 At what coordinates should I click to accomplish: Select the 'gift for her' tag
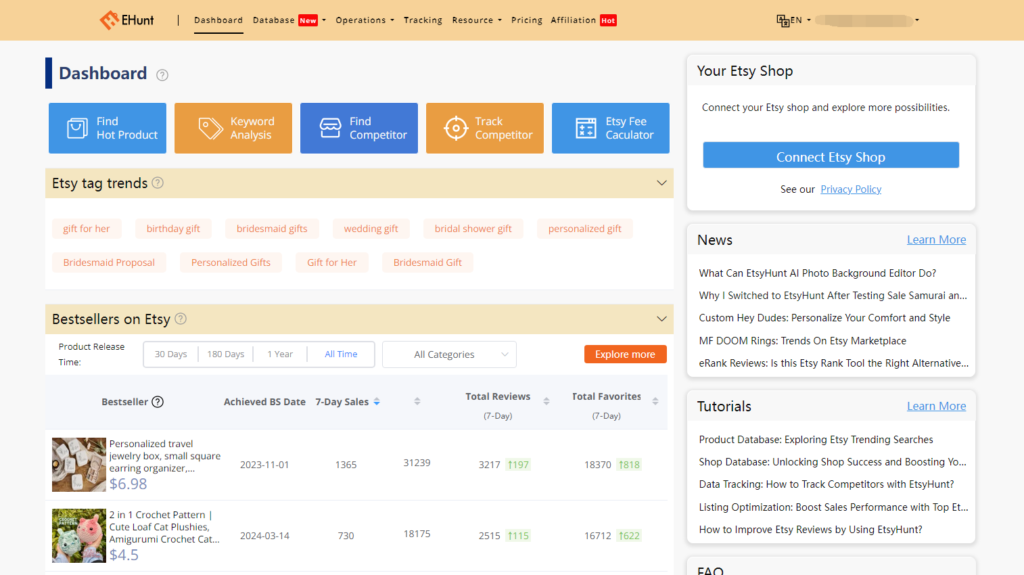click(86, 229)
